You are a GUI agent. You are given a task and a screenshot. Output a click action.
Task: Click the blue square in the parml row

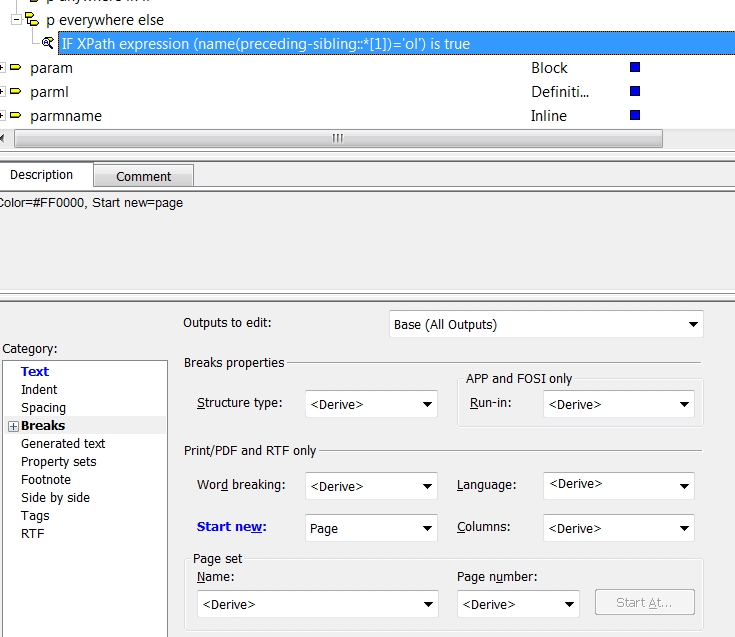[x=635, y=91]
